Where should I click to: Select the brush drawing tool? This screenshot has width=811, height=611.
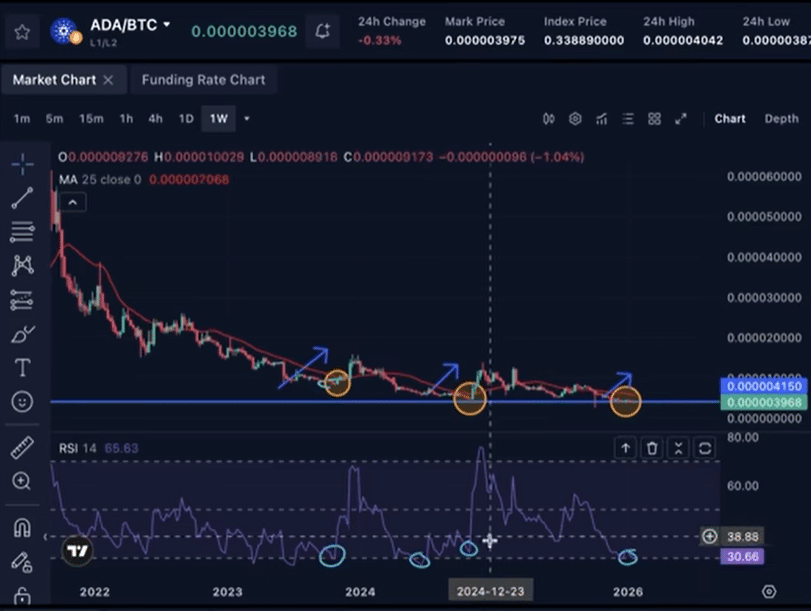(22, 334)
